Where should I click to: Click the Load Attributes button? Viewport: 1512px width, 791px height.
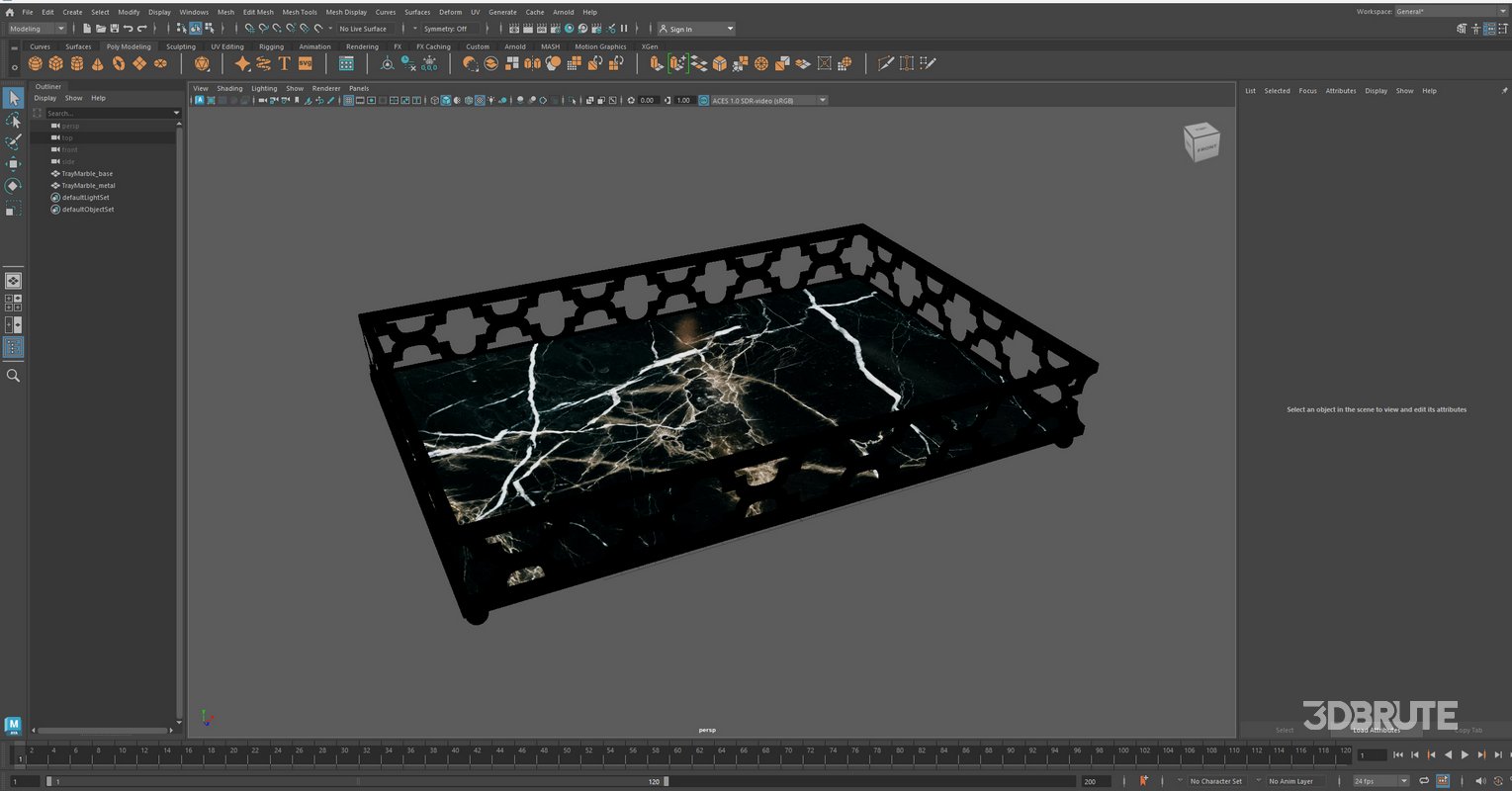[x=1379, y=730]
